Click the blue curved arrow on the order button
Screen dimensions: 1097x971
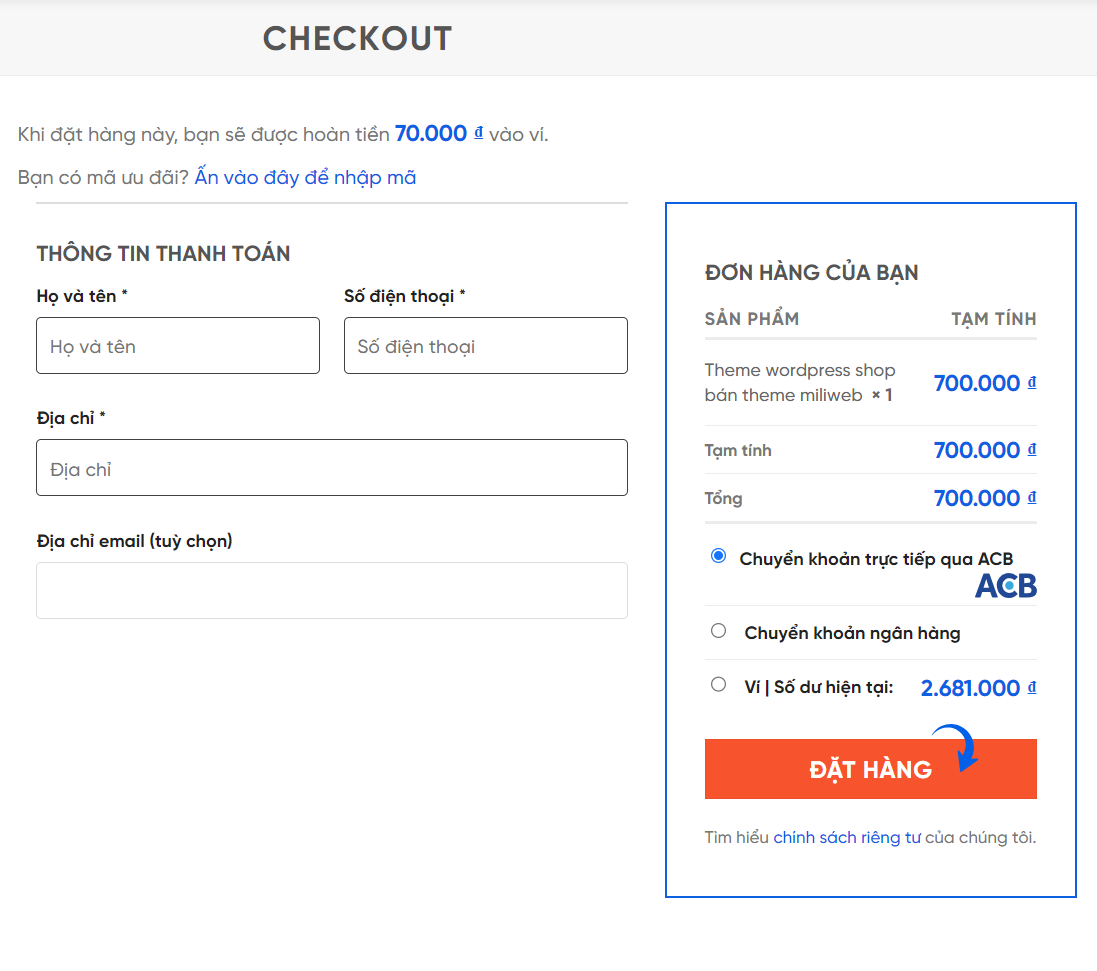point(960,749)
